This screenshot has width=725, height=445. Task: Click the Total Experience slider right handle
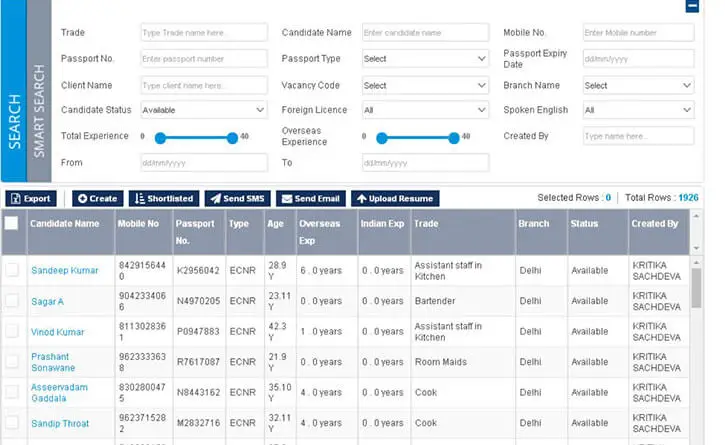pos(232,137)
